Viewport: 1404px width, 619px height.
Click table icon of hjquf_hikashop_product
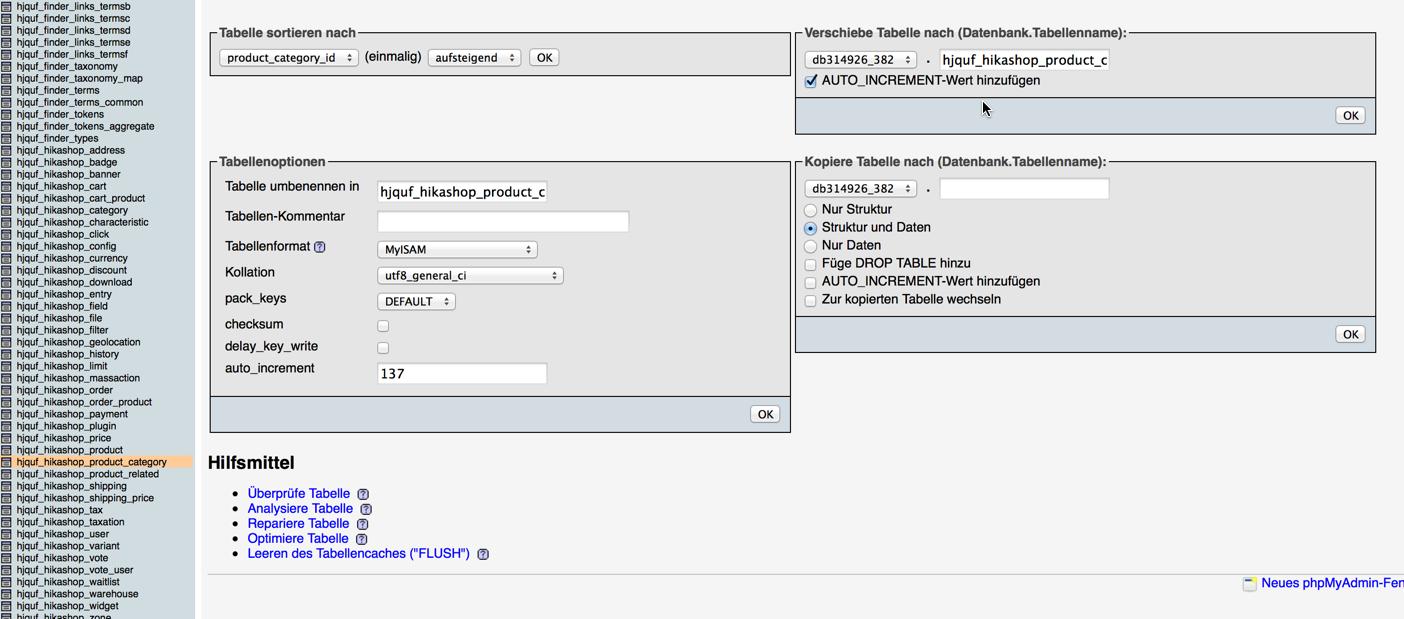(7, 450)
